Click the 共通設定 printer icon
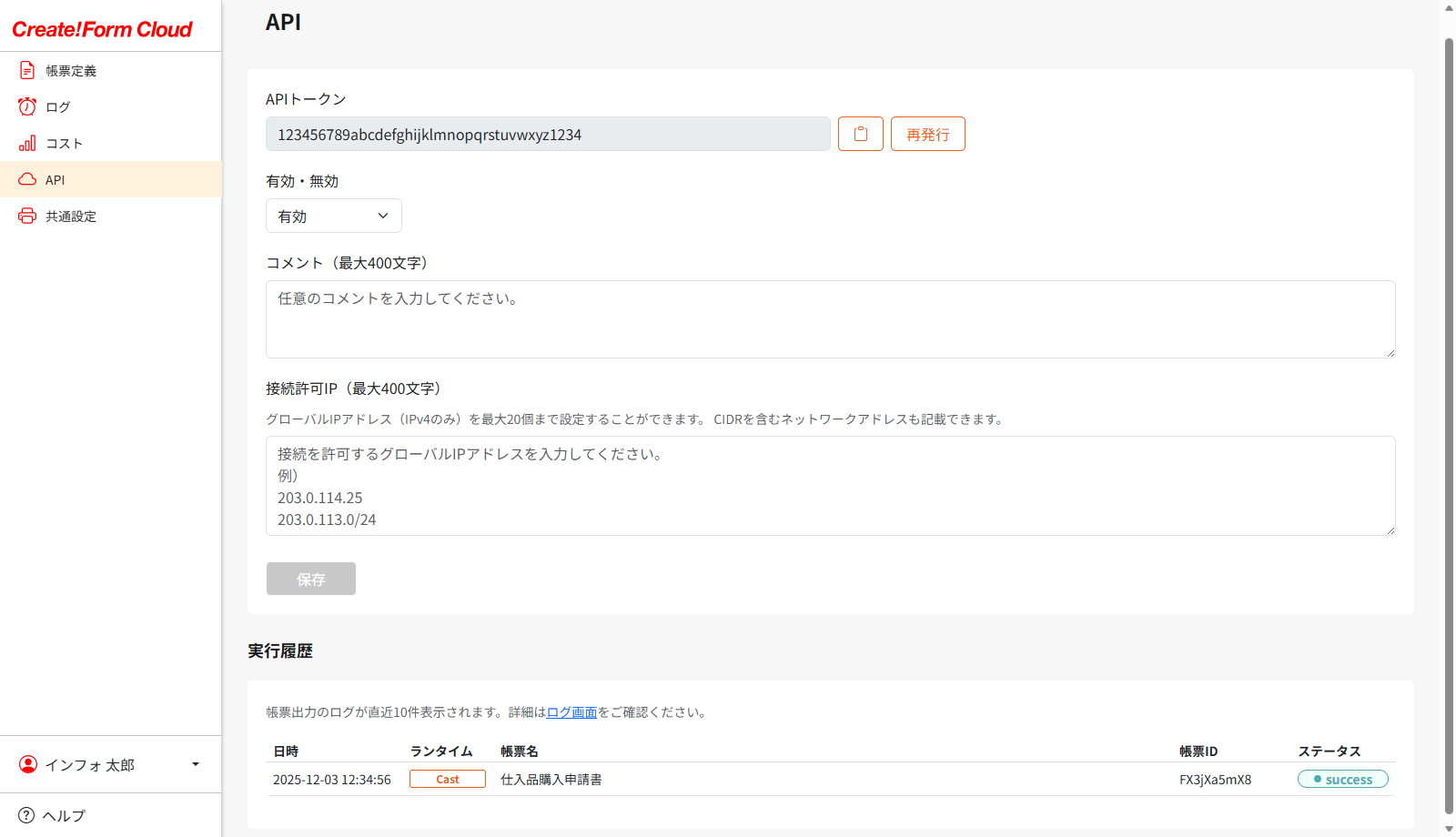This screenshot has height=837, width=1456. [x=27, y=216]
